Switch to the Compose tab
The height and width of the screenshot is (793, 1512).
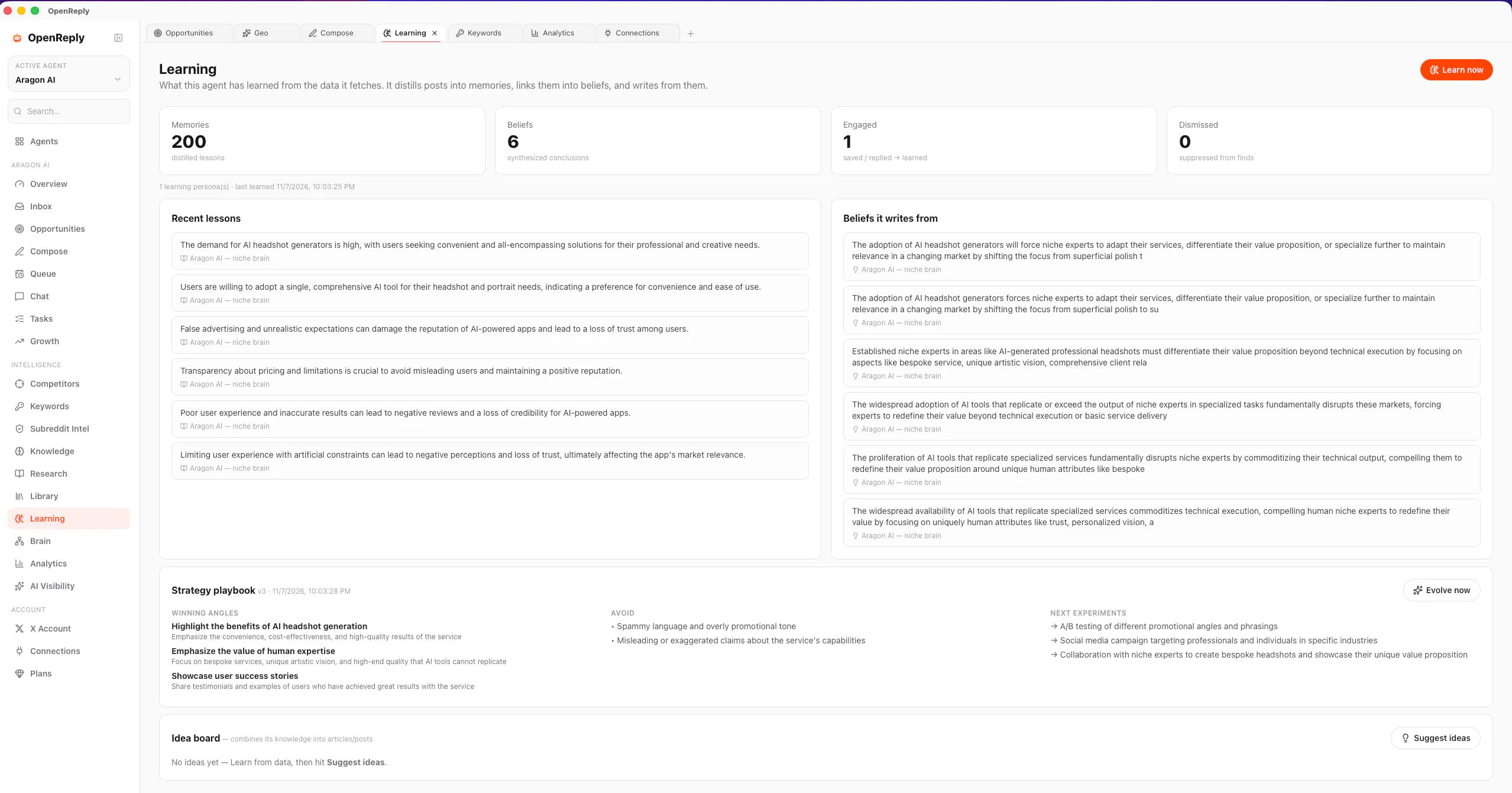tap(337, 33)
